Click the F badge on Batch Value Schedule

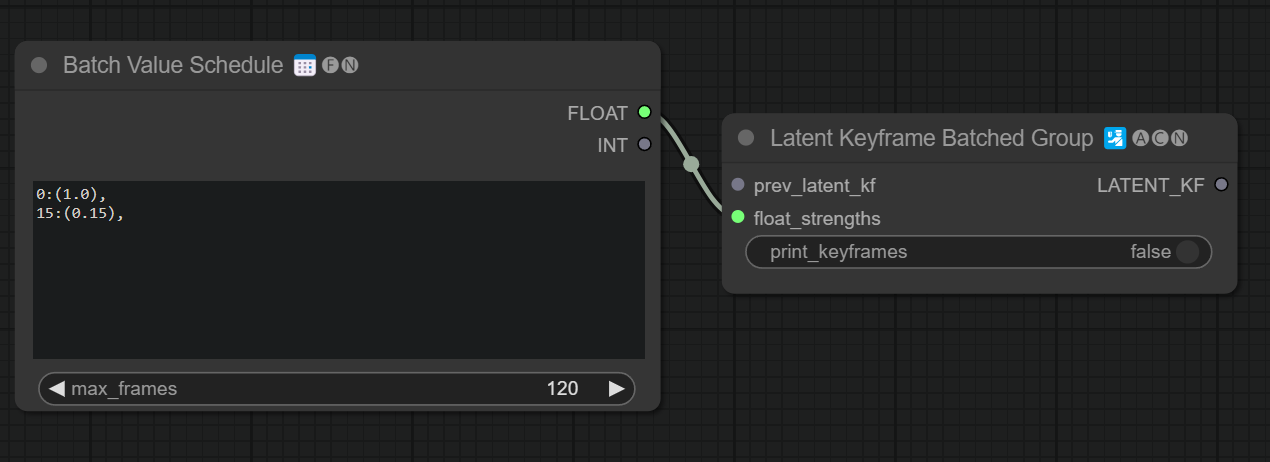tap(330, 66)
